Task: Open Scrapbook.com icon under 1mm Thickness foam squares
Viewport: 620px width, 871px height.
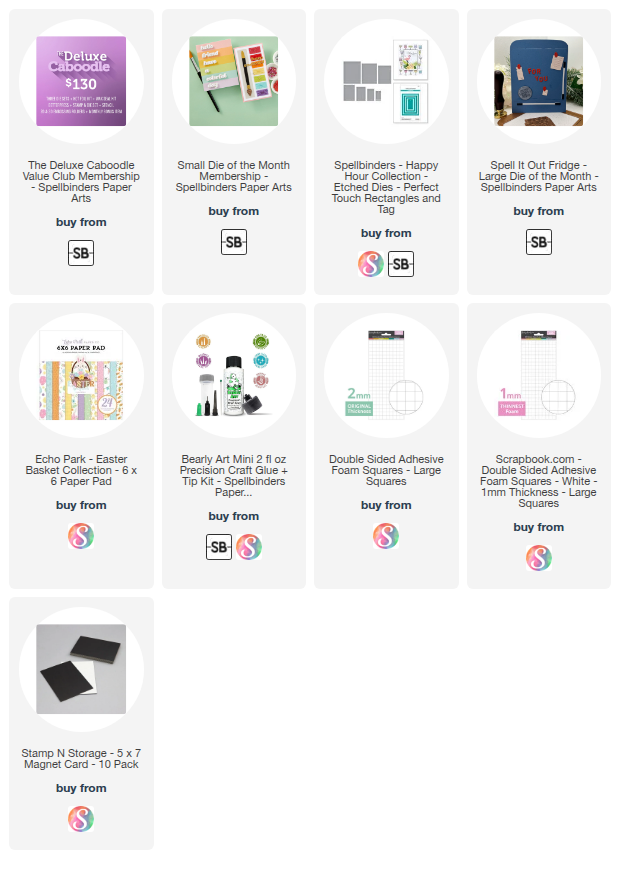Action: coord(538,558)
